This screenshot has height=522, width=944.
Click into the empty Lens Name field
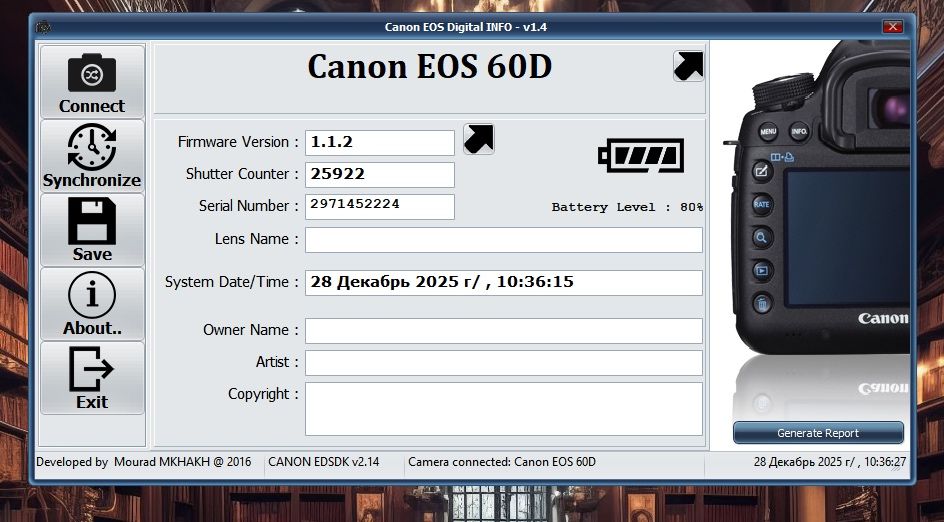[504, 240]
